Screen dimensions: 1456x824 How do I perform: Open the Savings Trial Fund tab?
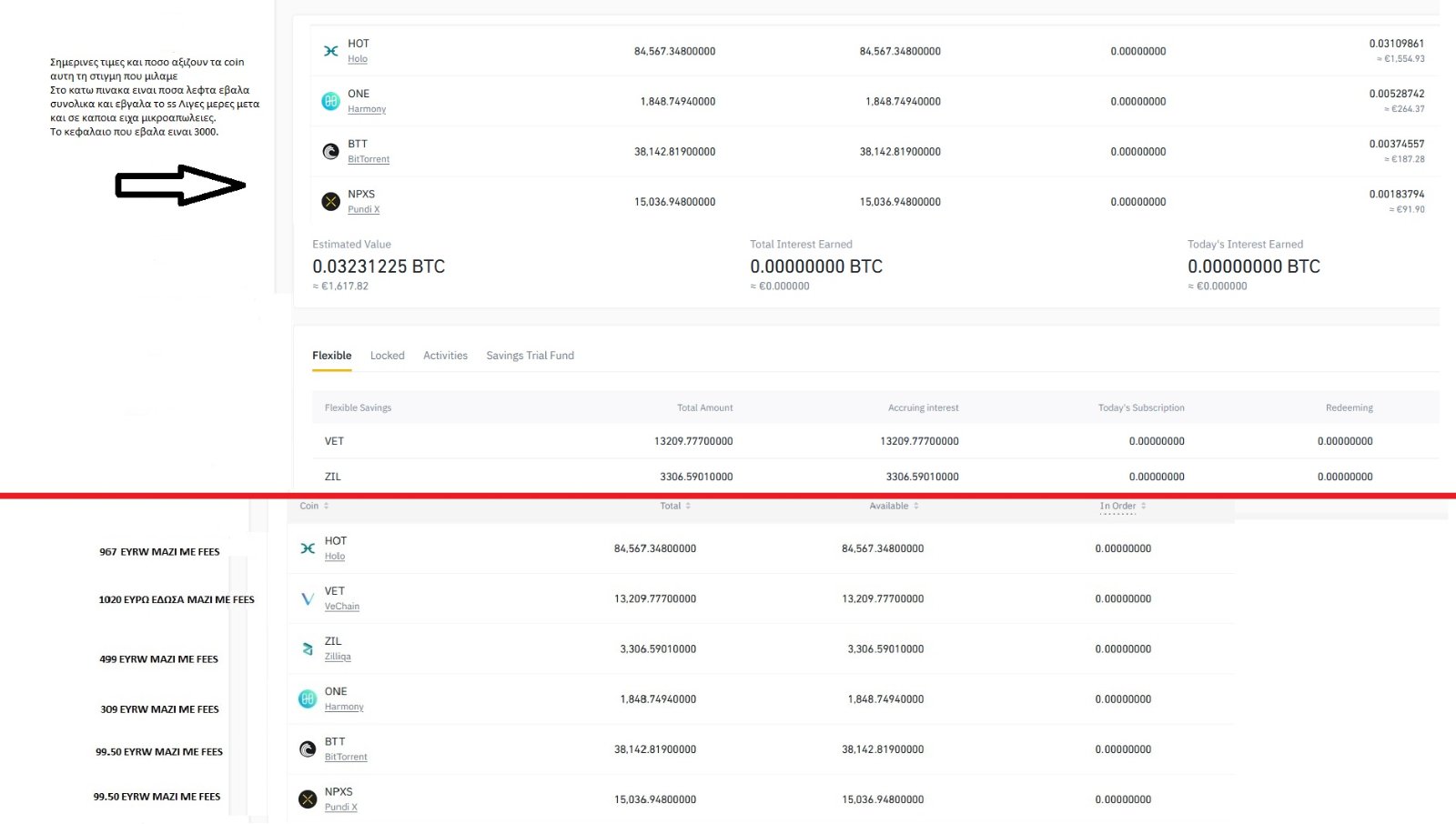click(x=531, y=356)
